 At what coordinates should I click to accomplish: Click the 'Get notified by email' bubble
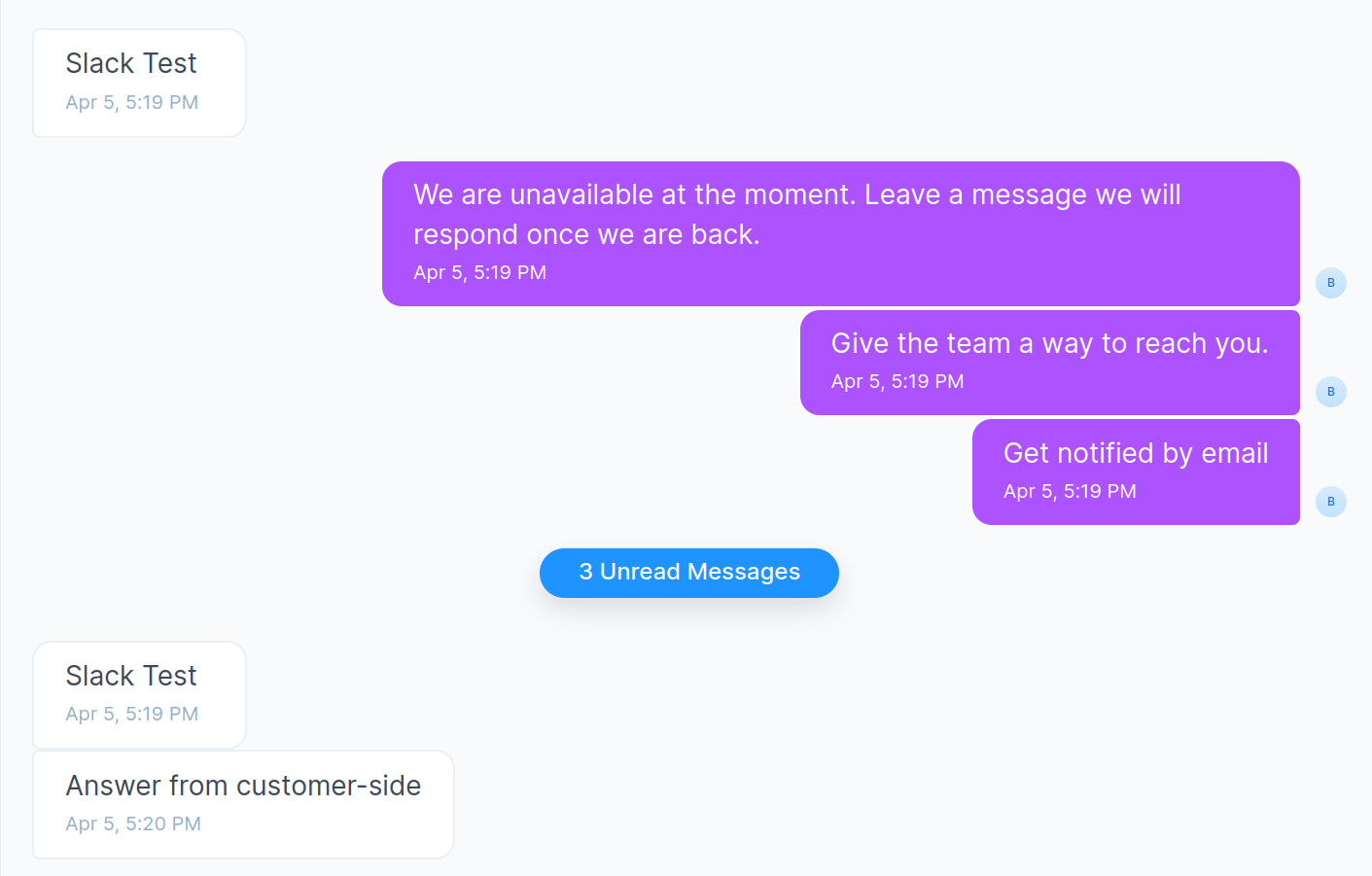coord(1135,472)
